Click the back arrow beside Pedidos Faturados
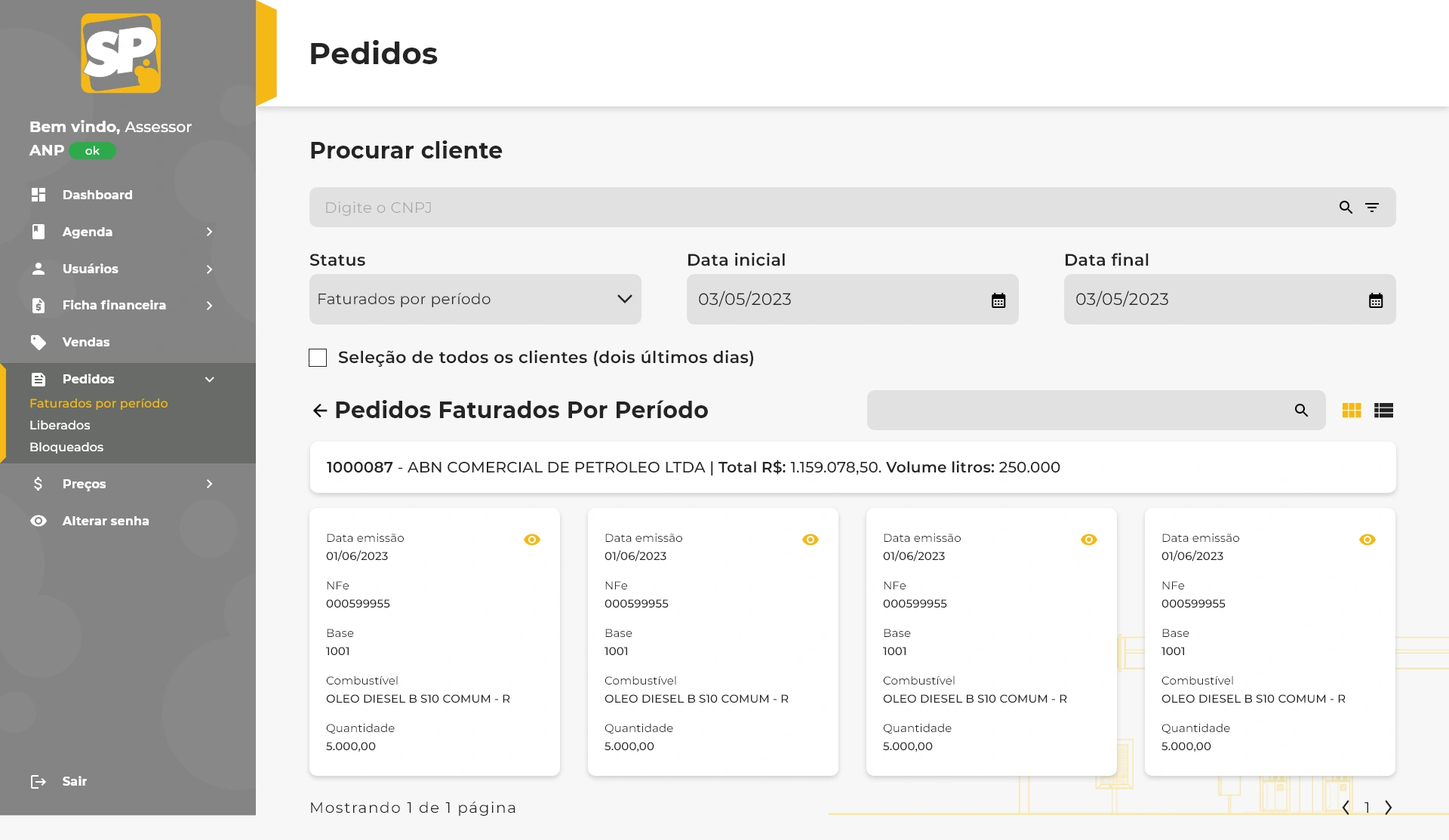This screenshot has height=840, width=1449. 319,411
